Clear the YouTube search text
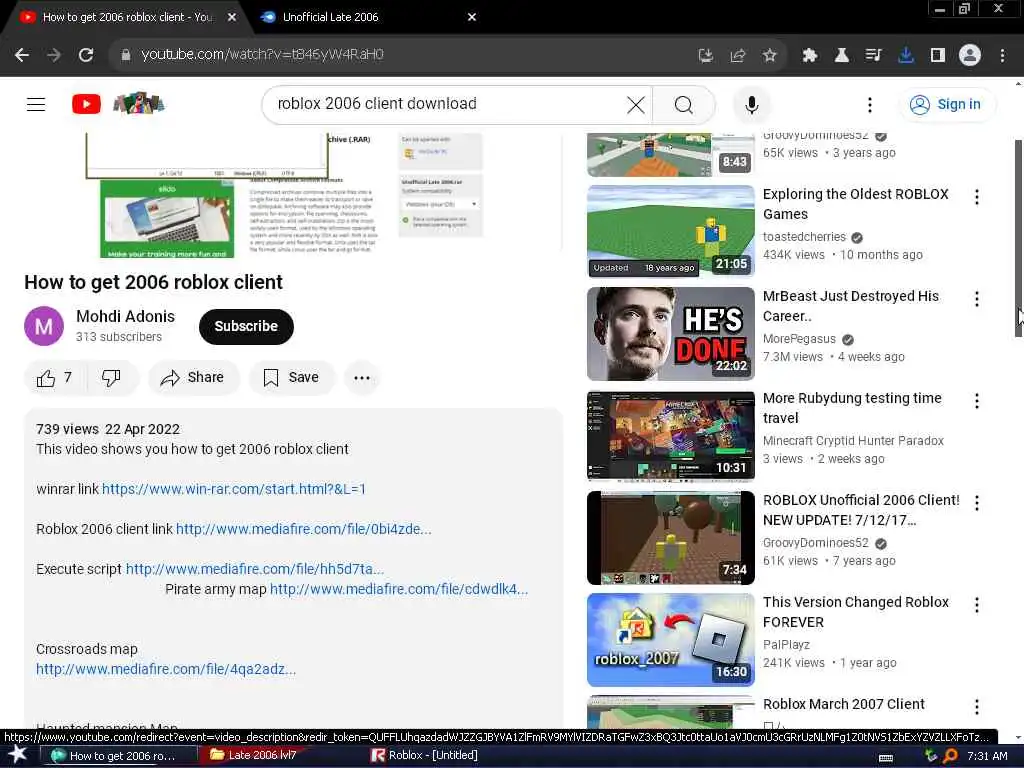Viewport: 1024px width, 768px height. point(635,104)
